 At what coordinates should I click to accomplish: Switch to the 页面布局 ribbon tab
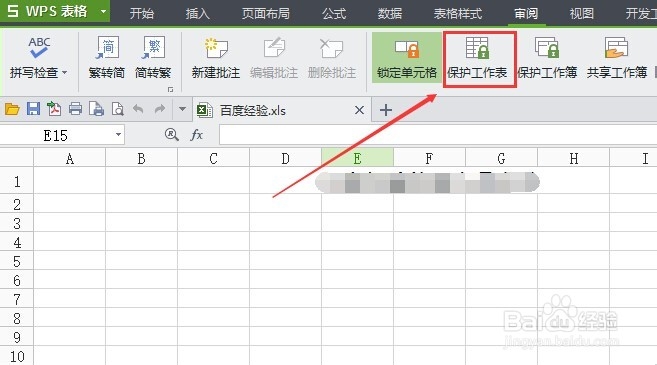266,13
